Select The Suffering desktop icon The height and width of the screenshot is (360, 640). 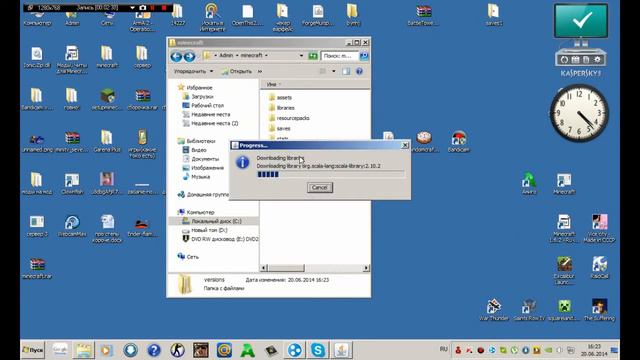[x=599, y=310]
